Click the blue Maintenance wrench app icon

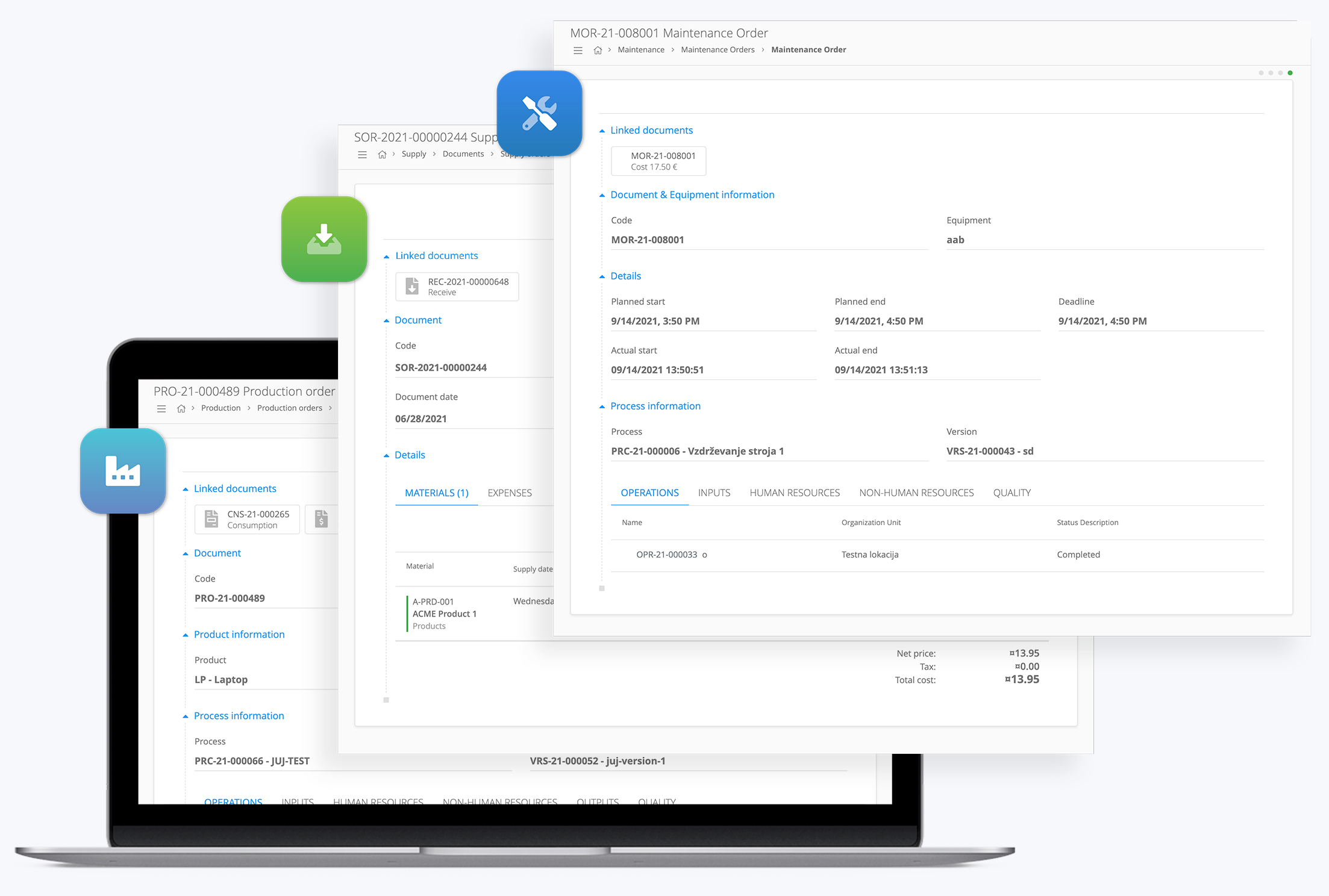[539, 113]
